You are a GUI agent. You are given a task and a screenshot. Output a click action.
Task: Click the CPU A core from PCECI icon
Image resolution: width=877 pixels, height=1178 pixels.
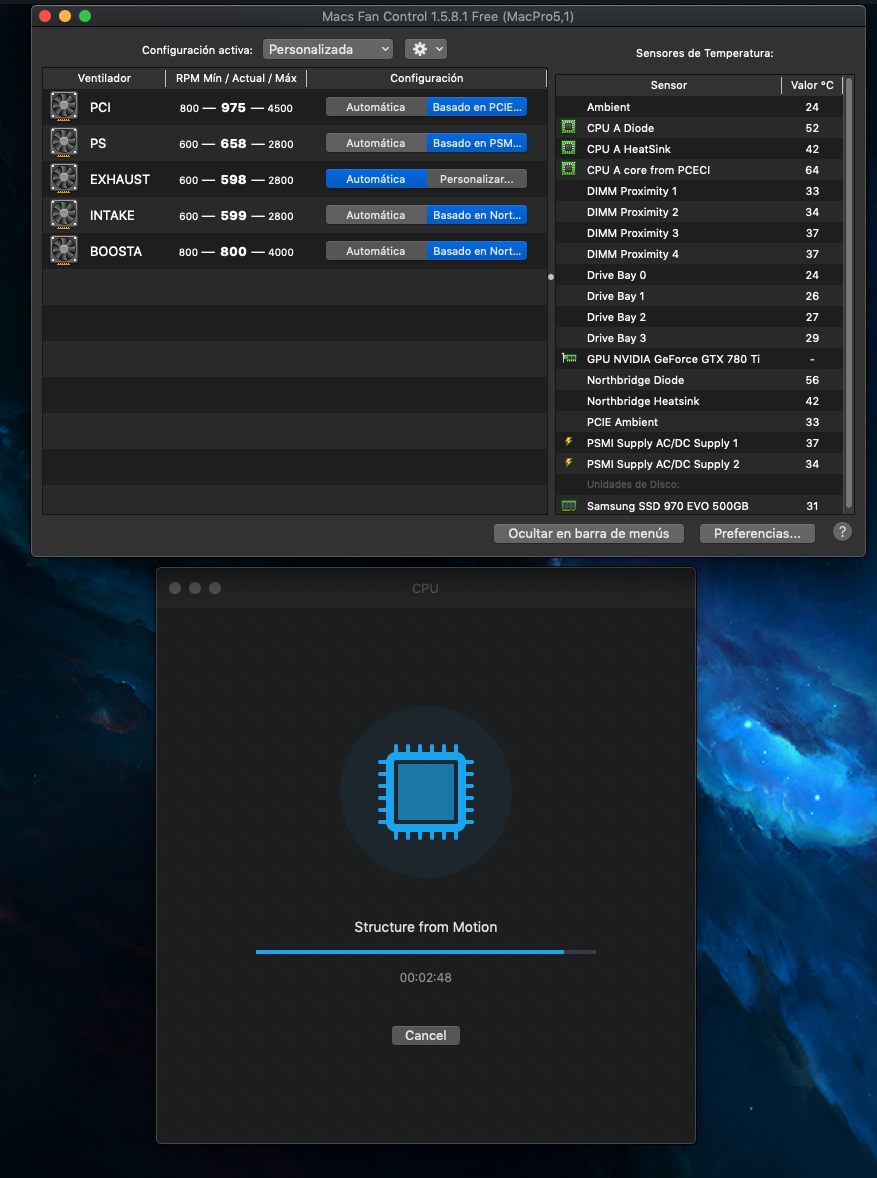point(569,170)
